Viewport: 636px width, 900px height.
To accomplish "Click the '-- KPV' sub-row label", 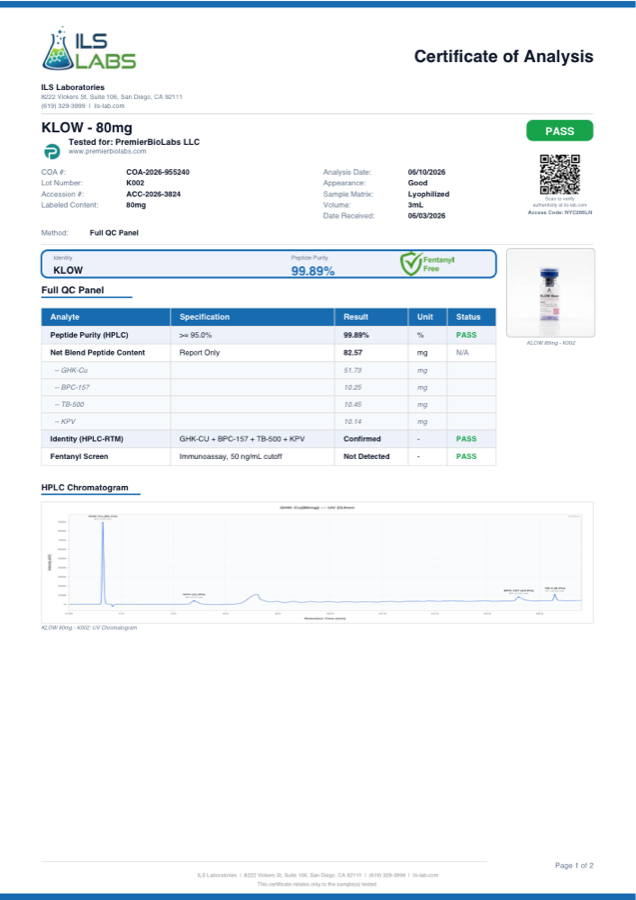I will pyautogui.click(x=65, y=422).
